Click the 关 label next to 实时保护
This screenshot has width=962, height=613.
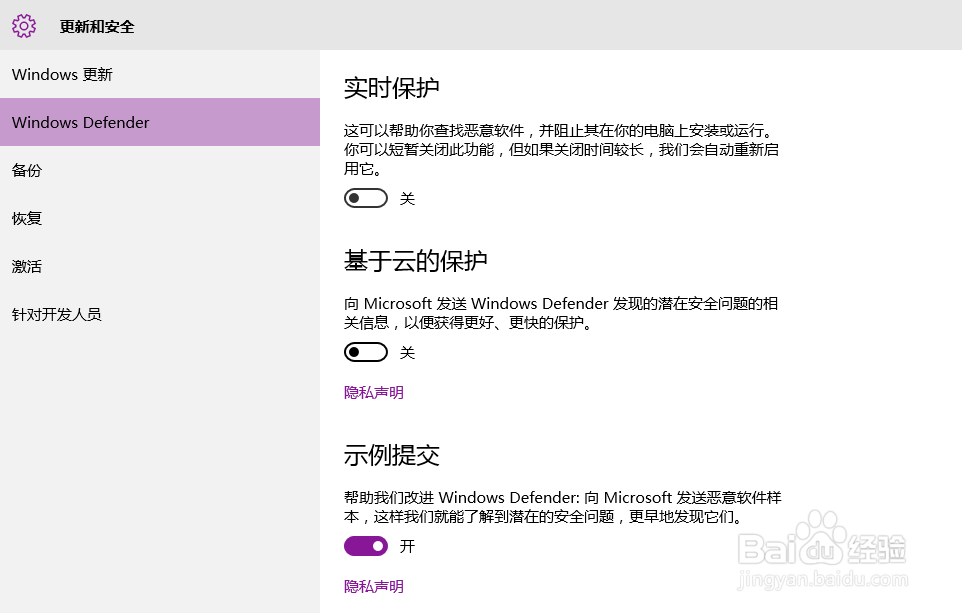406,198
